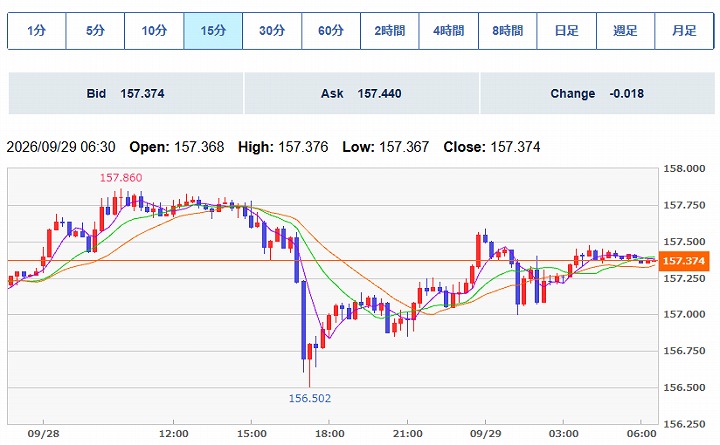
Task: Choose the 30分 interval tab
Action: [272, 31]
